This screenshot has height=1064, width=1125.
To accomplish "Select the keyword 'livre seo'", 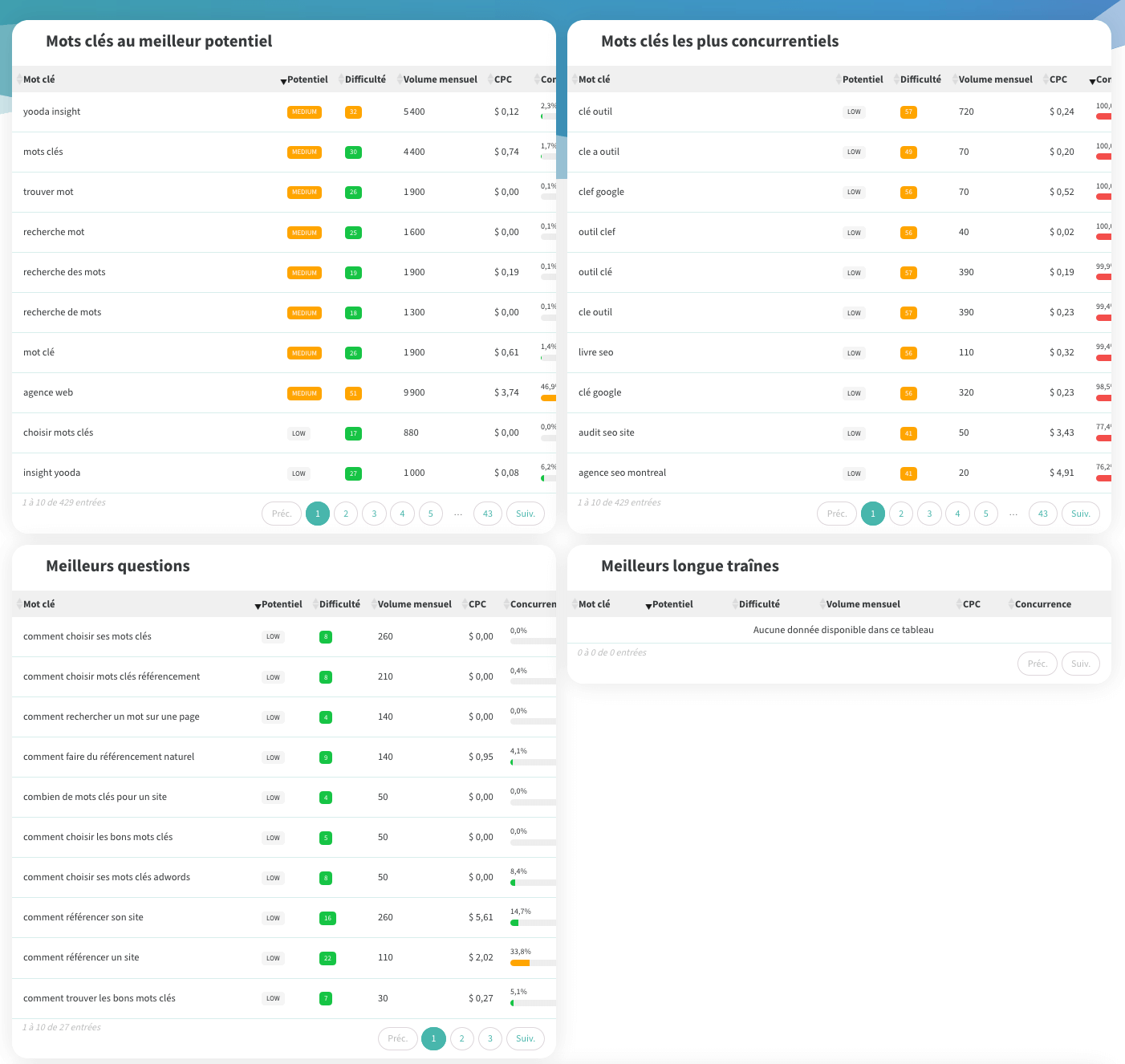I will [x=595, y=352].
